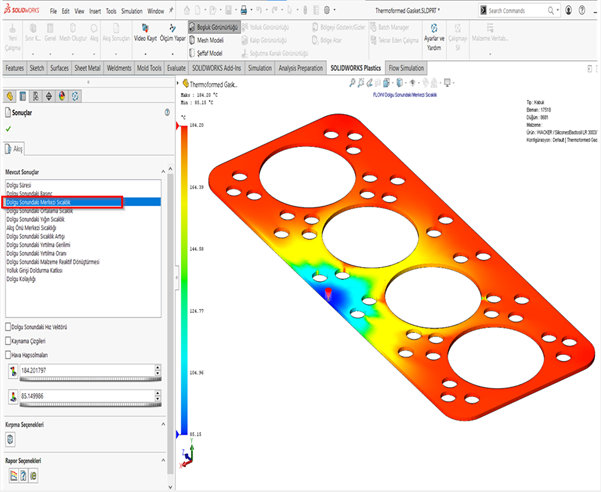
Task: Select Dolgu Süresi from results list
Action: 20,186
